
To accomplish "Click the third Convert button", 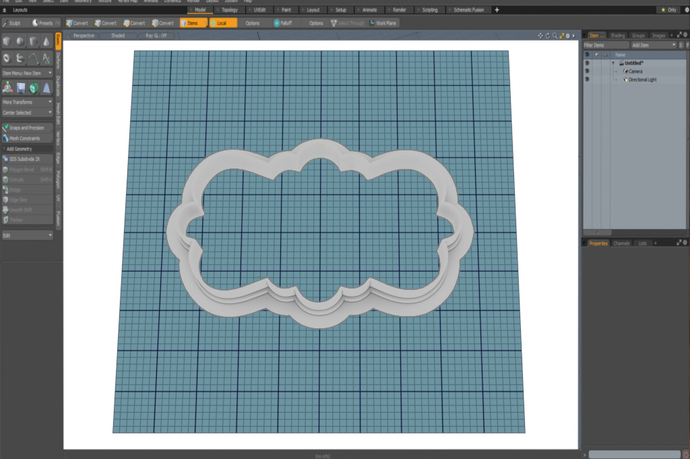I will click(x=135, y=23).
